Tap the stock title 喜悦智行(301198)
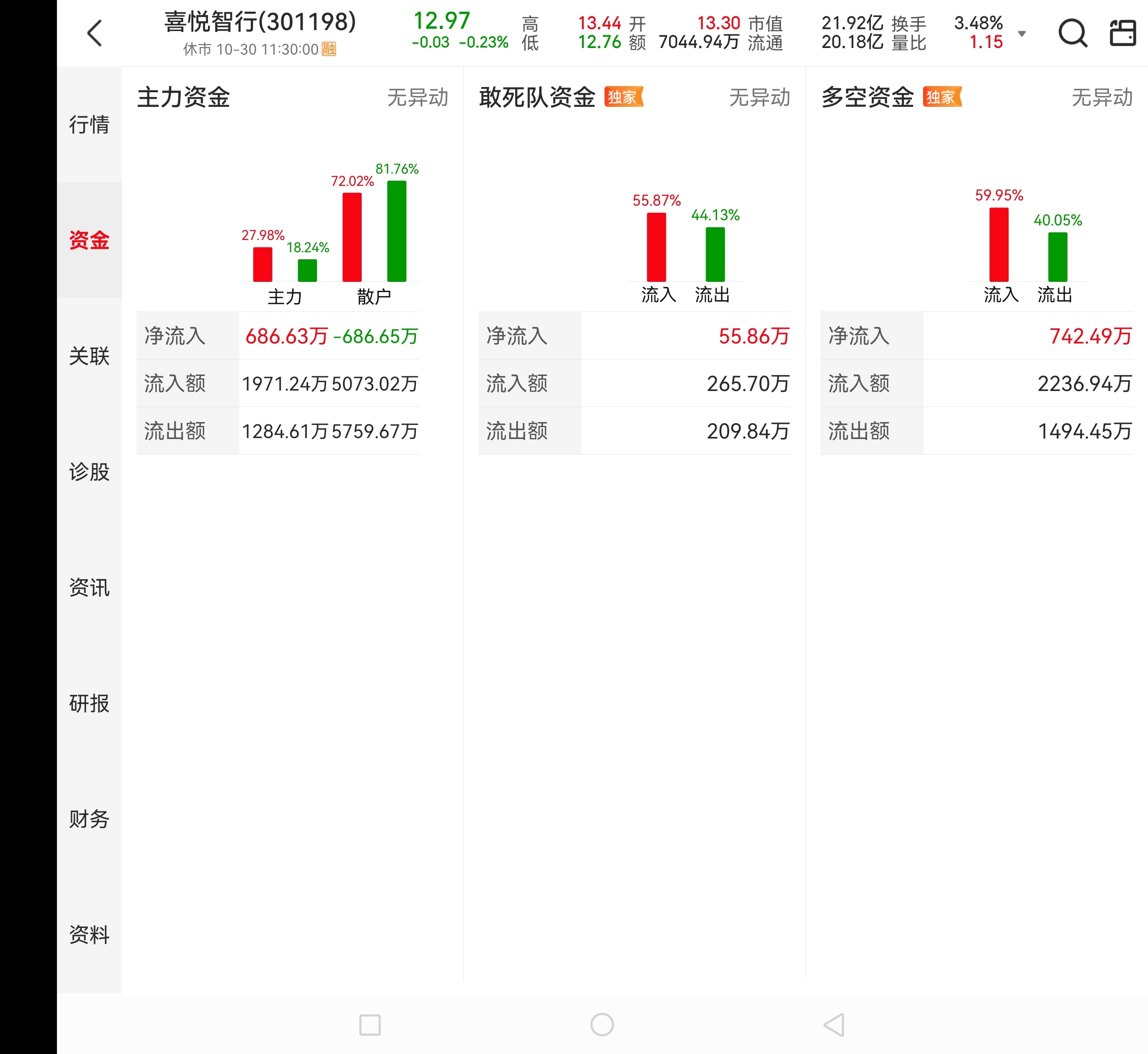 (260, 23)
